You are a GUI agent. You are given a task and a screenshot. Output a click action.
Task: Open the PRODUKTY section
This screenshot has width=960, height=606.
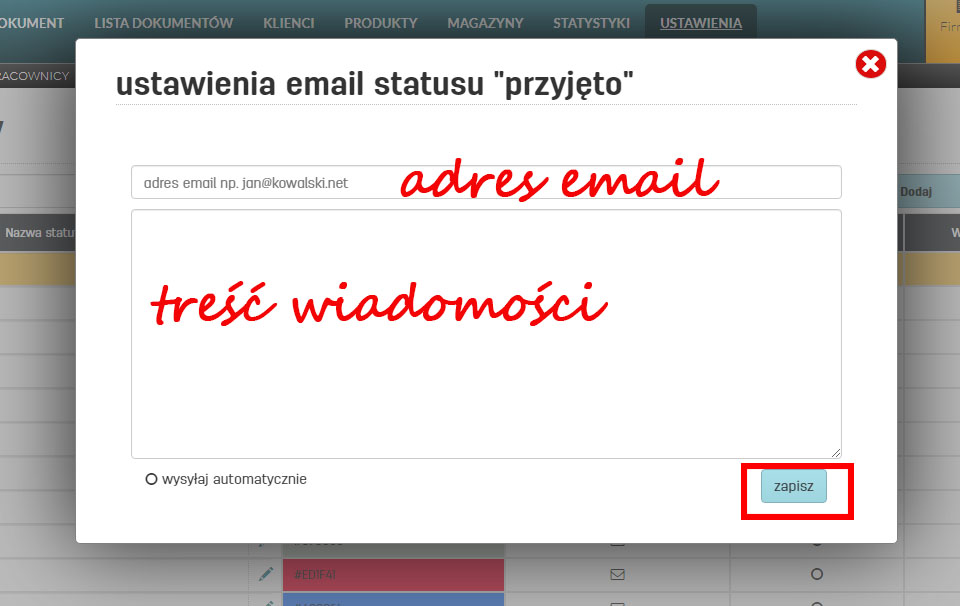[x=380, y=21]
